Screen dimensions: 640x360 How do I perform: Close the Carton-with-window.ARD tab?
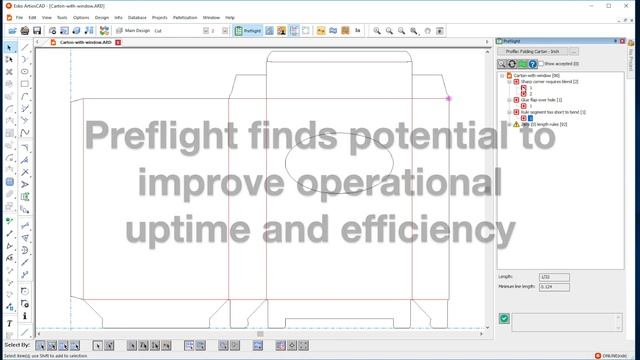click(x=118, y=42)
